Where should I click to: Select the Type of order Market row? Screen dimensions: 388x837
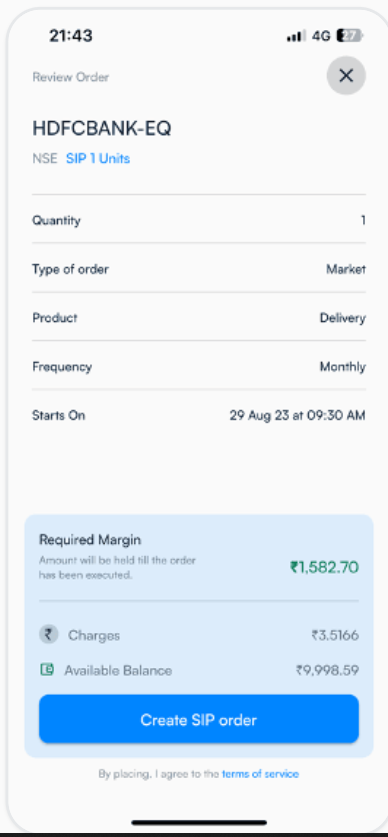tap(199, 269)
